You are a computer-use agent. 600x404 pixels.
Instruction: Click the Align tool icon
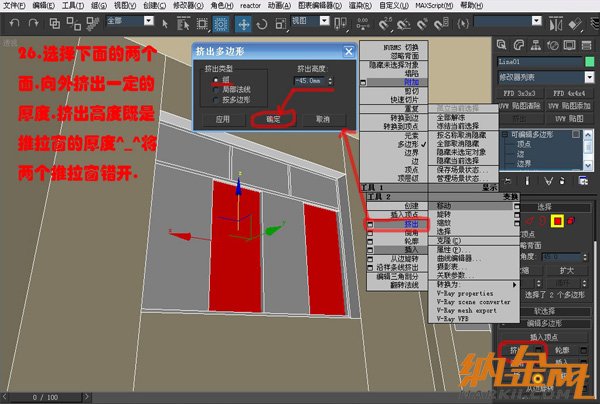[575, 24]
